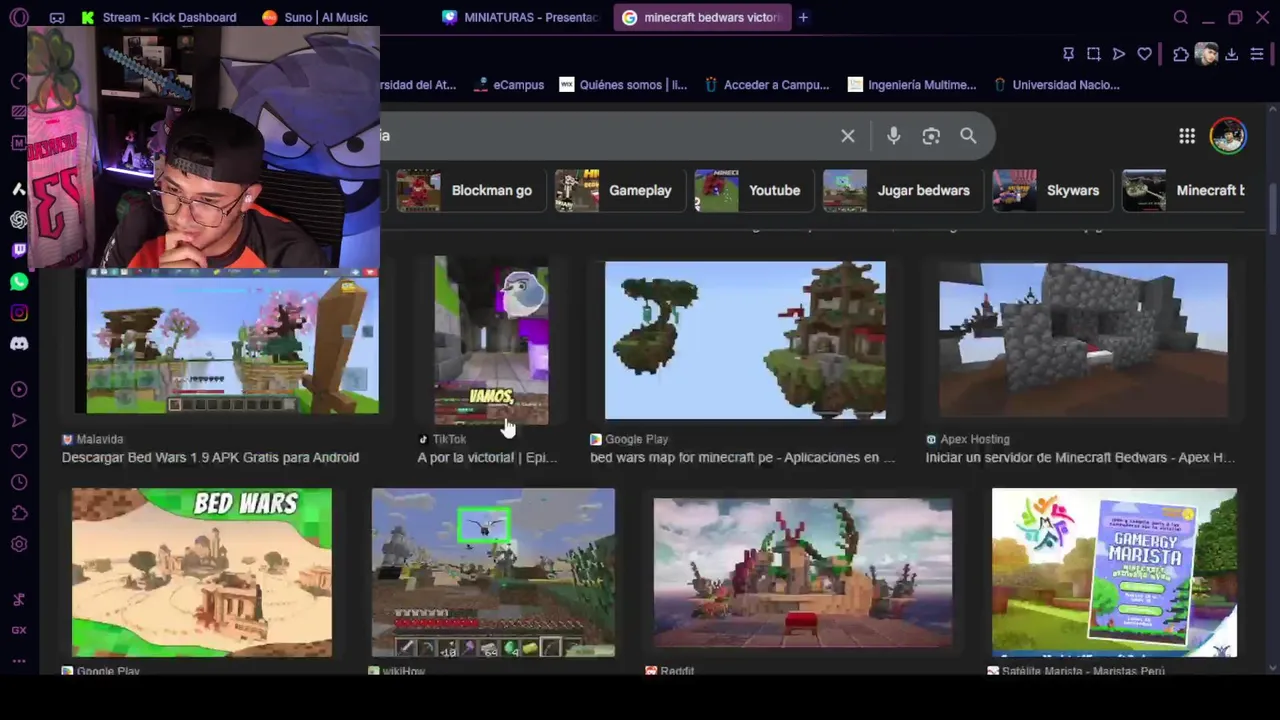The height and width of the screenshot is (720, 1280).
Task: Open 'bed wars map for minecraft pe' link
Action: coord(742,457)
